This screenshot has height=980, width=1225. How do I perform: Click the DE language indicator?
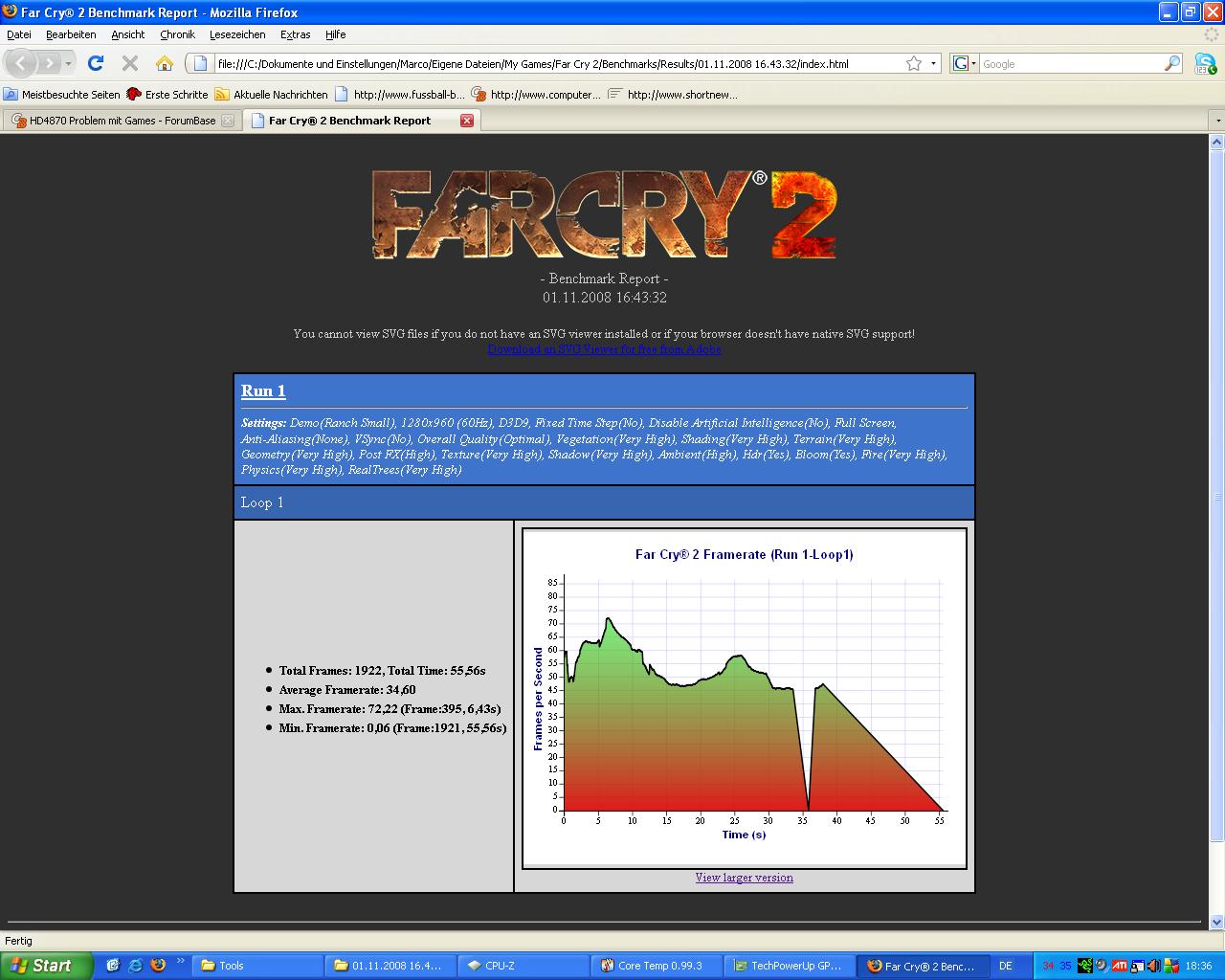coord(1006,966)
